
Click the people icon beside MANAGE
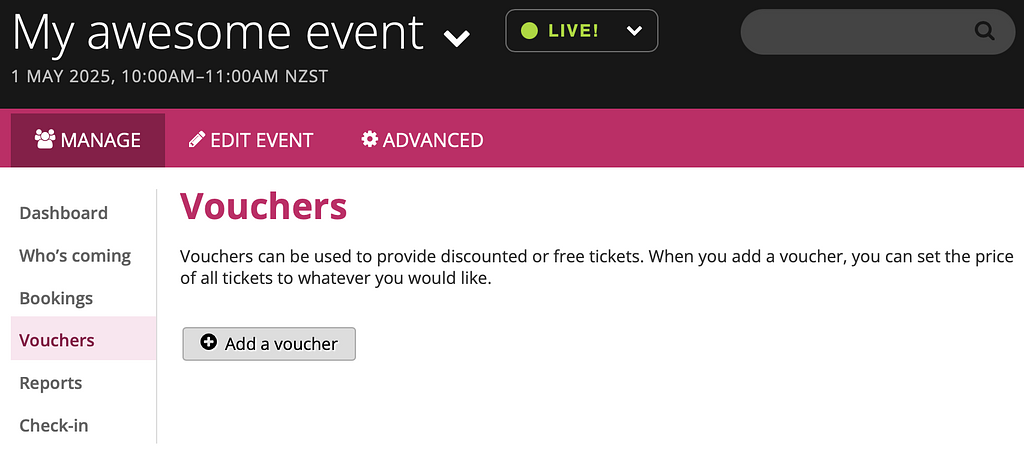tap(45, 139)
